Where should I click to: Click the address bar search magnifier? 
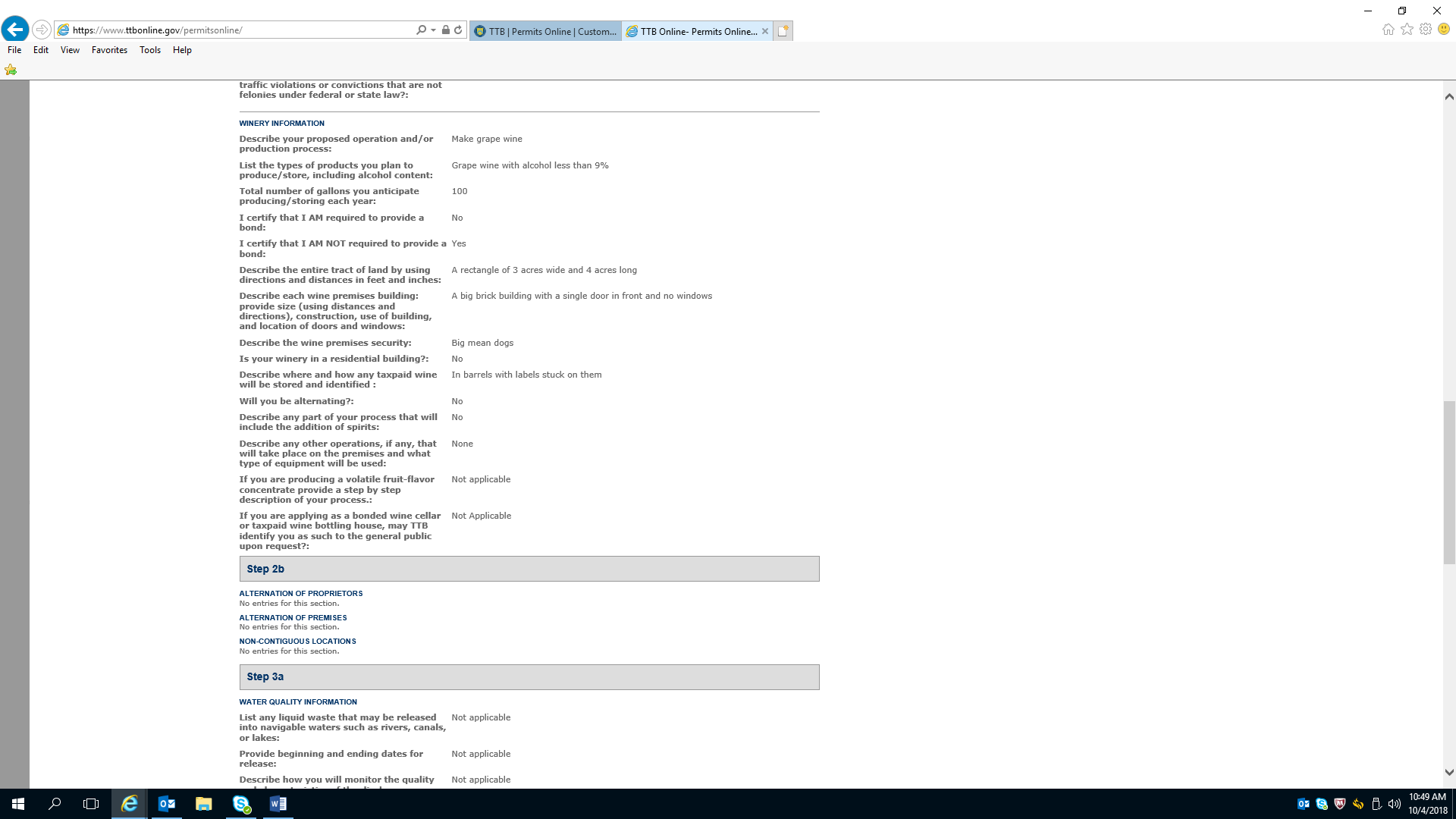click(421, 30)
